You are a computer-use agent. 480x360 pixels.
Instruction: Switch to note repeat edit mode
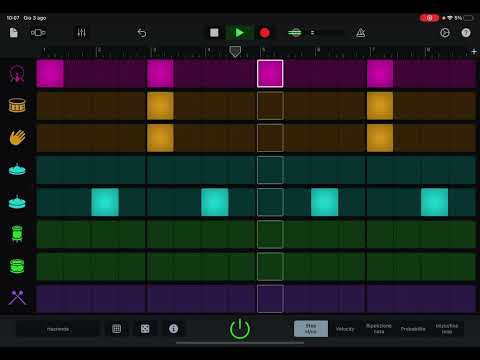(379, 329)
